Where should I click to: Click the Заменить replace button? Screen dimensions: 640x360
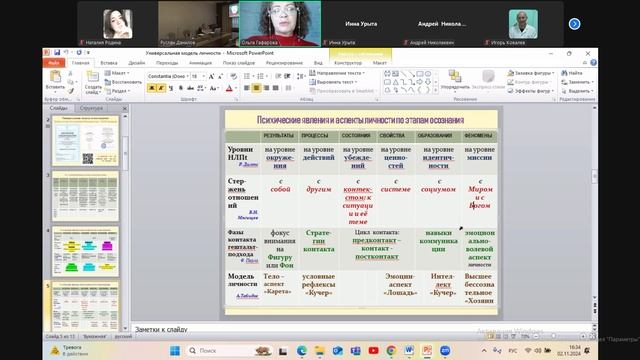point(577,82)
